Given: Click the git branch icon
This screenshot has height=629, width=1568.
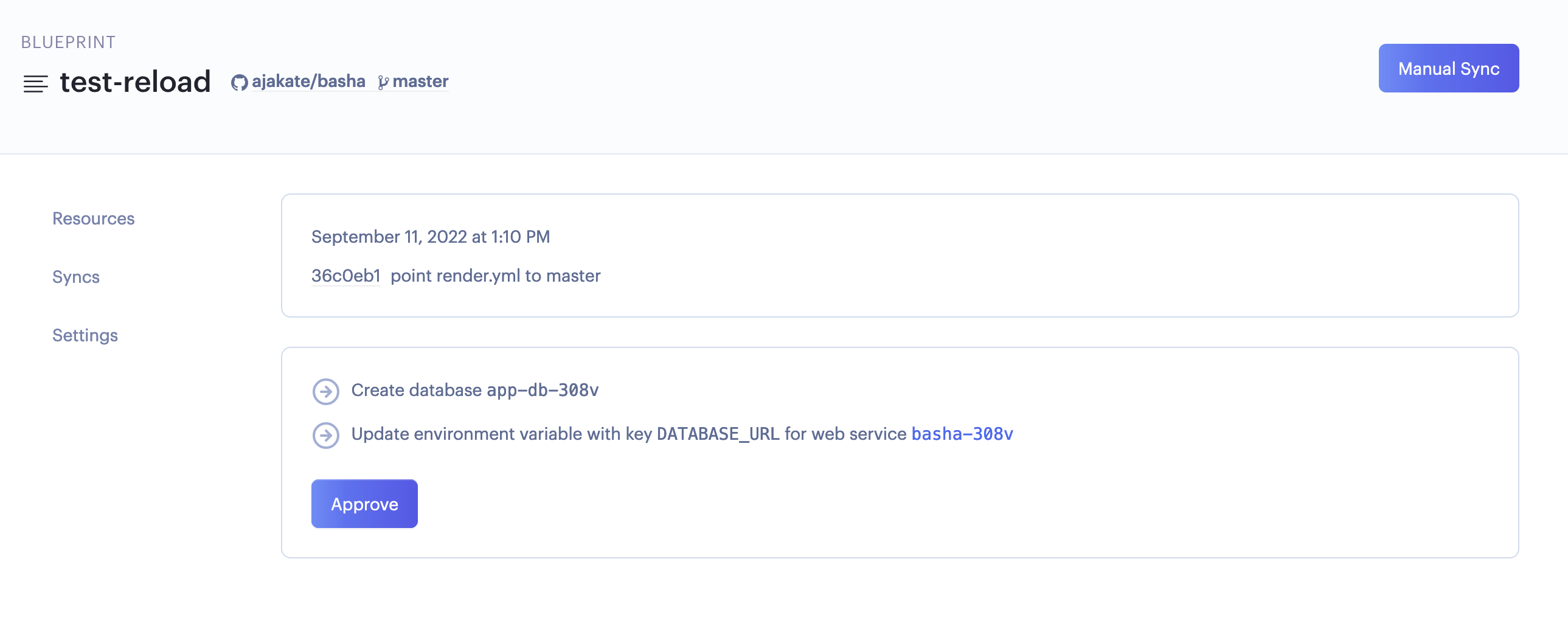Looking at the screenshot, I should click(383, 82).
